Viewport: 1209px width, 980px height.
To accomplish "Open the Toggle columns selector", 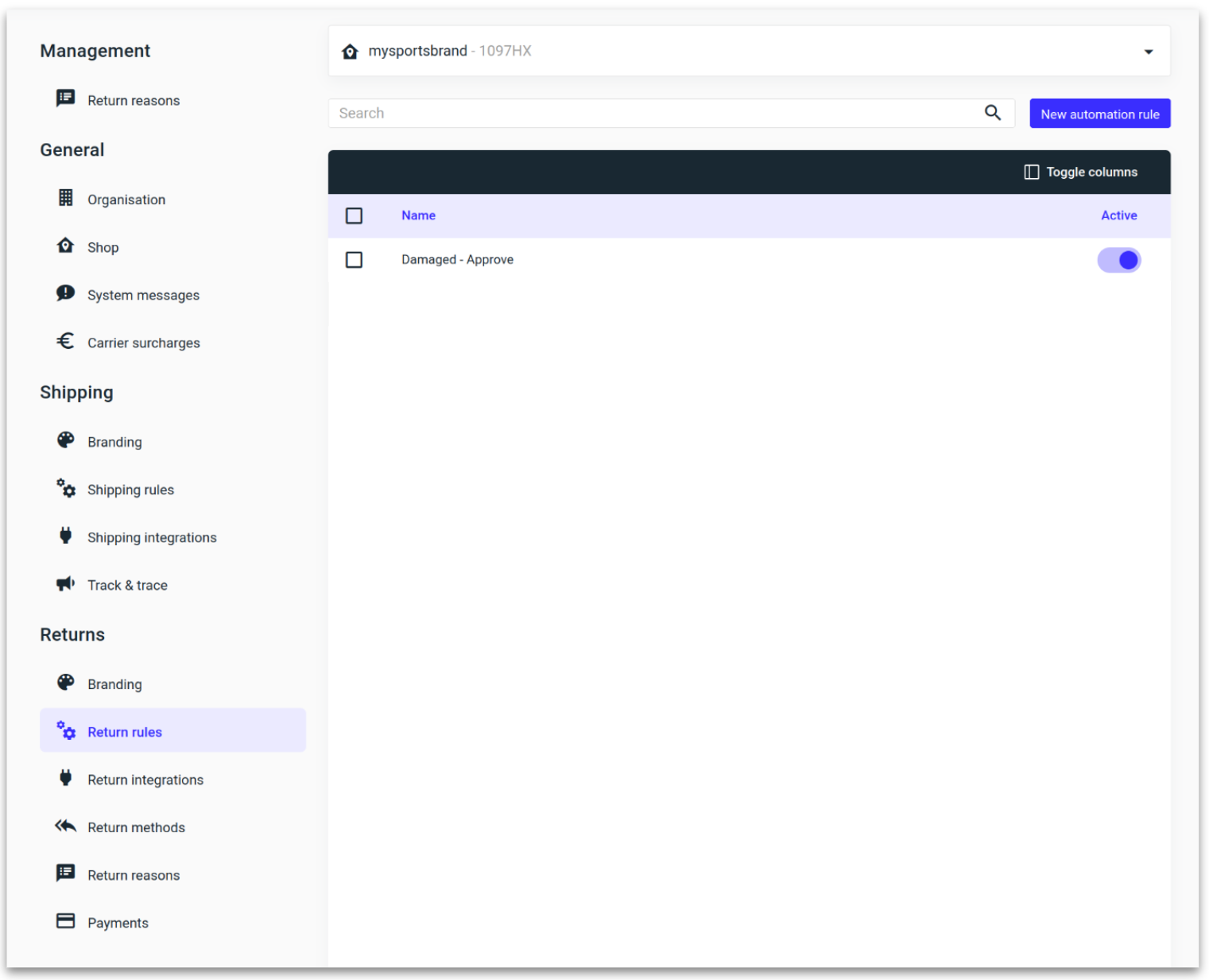I will [x=1081, y=172].
